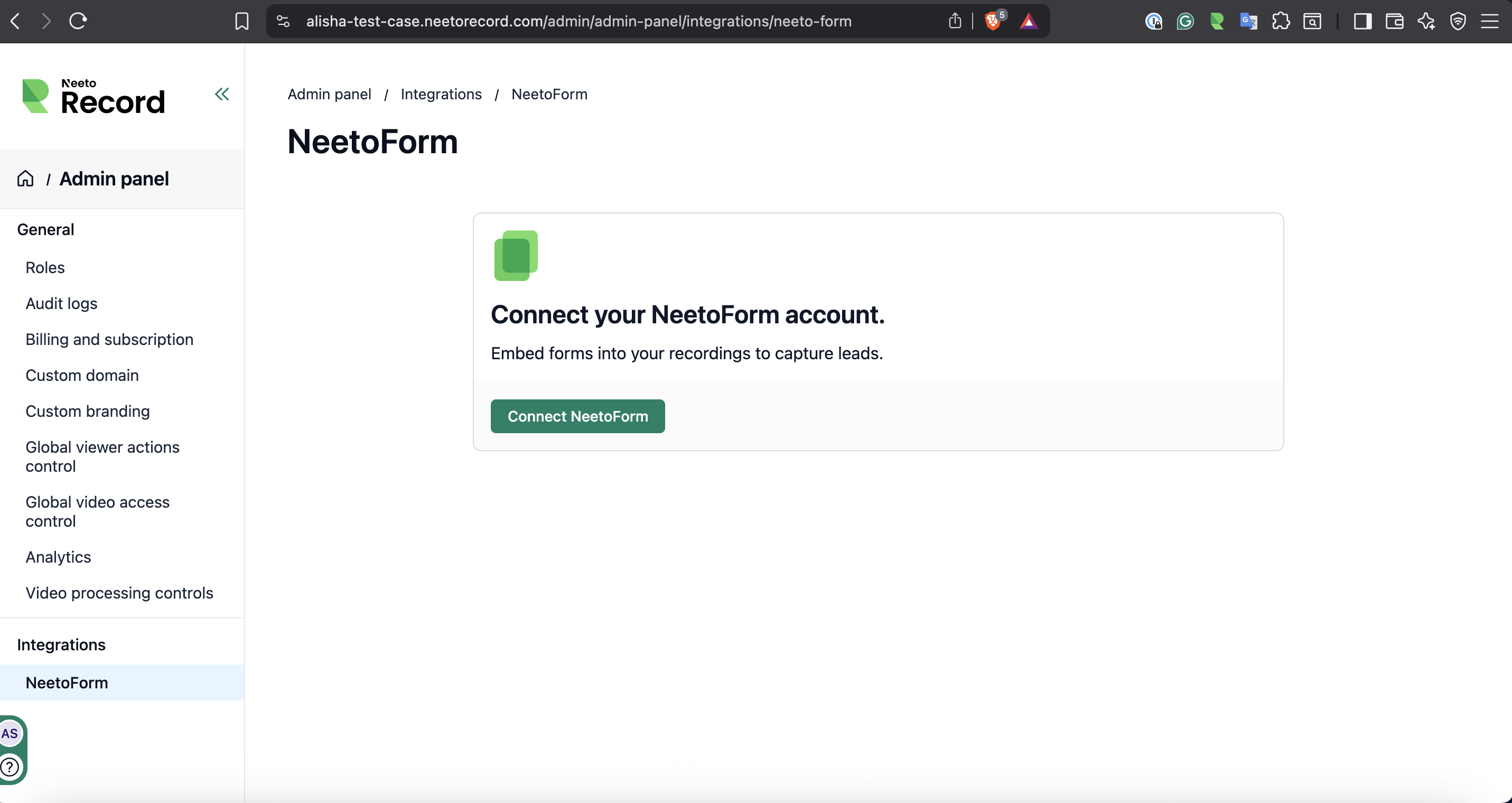Bookmark this page with bookmark icon
The width and height of the screenshot is (1512, 803).
[241, 21]
